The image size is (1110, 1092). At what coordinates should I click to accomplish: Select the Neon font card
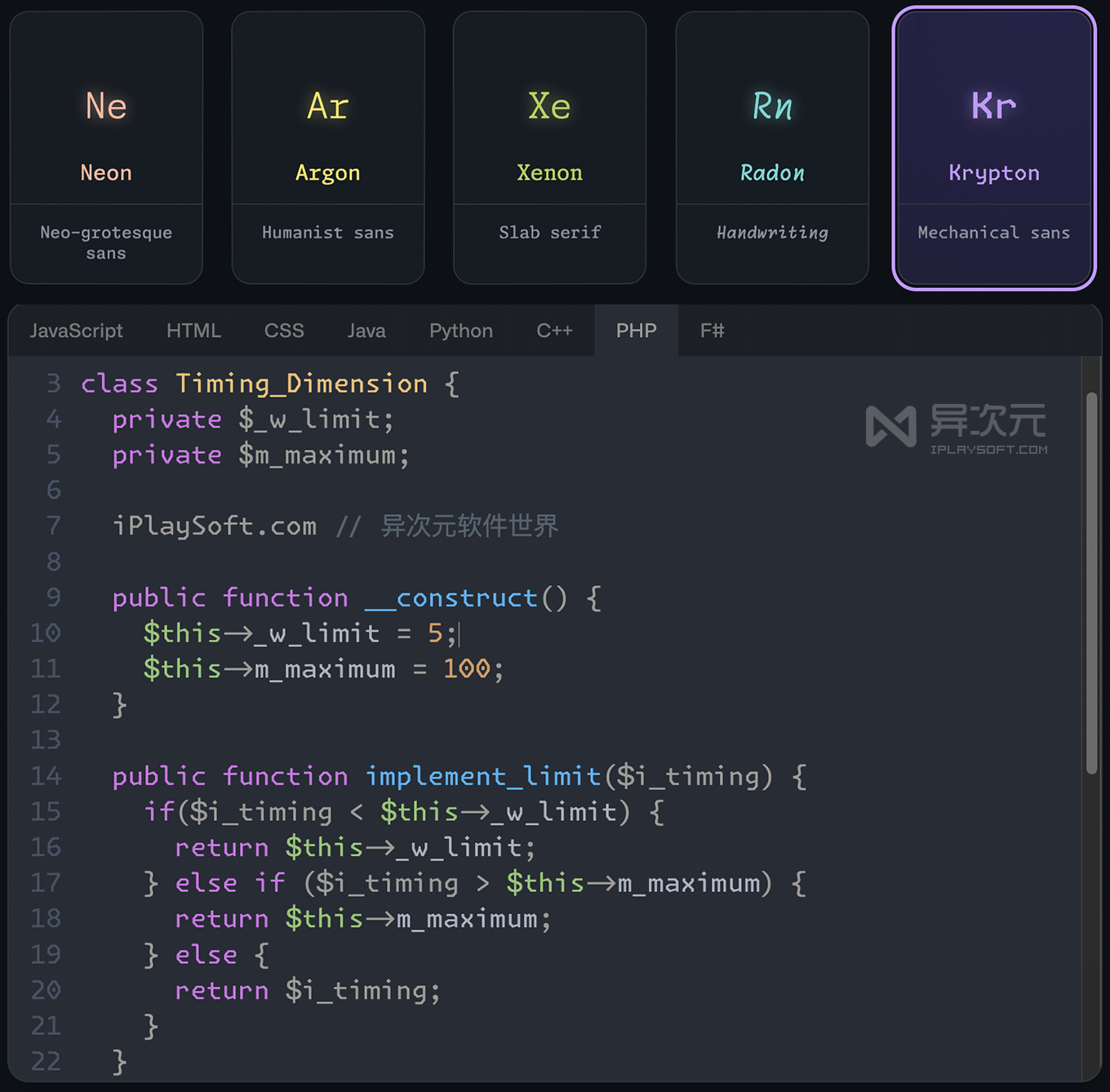click(x=105, y=147)
